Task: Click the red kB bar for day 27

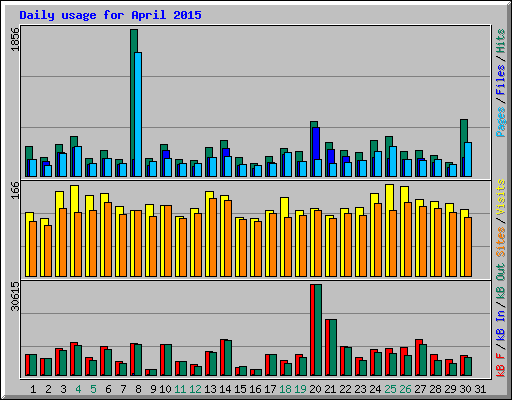Action: [418, 357]
